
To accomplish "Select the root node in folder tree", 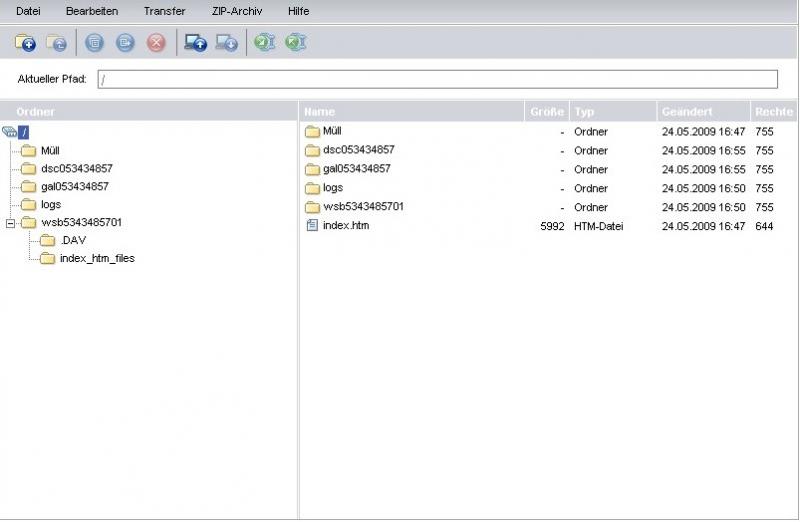I will (x=25, y=132).
